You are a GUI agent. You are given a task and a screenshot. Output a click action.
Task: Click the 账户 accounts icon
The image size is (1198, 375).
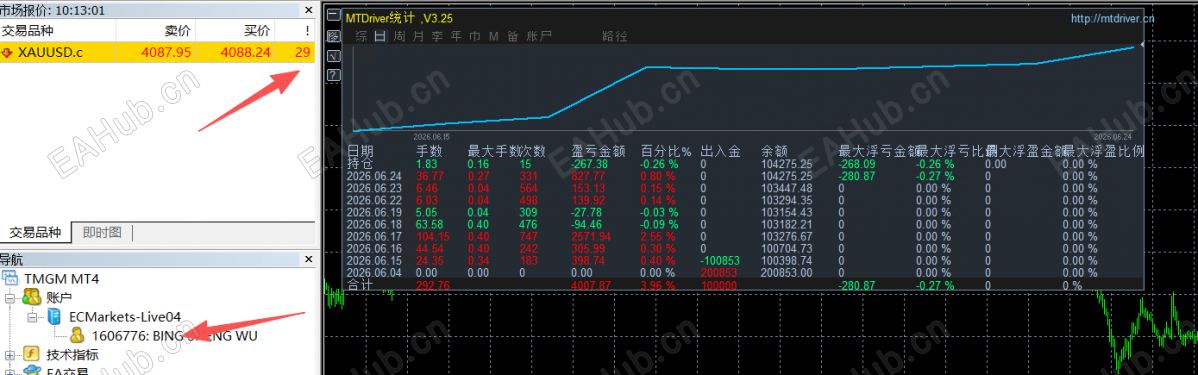tap(31, 297)
